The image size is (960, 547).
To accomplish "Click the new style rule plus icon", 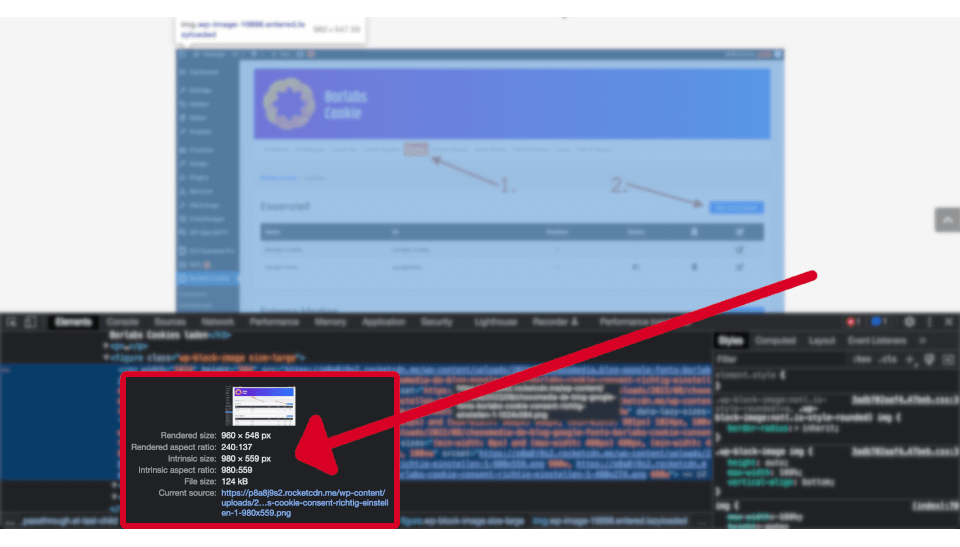I will click(910, 360).
